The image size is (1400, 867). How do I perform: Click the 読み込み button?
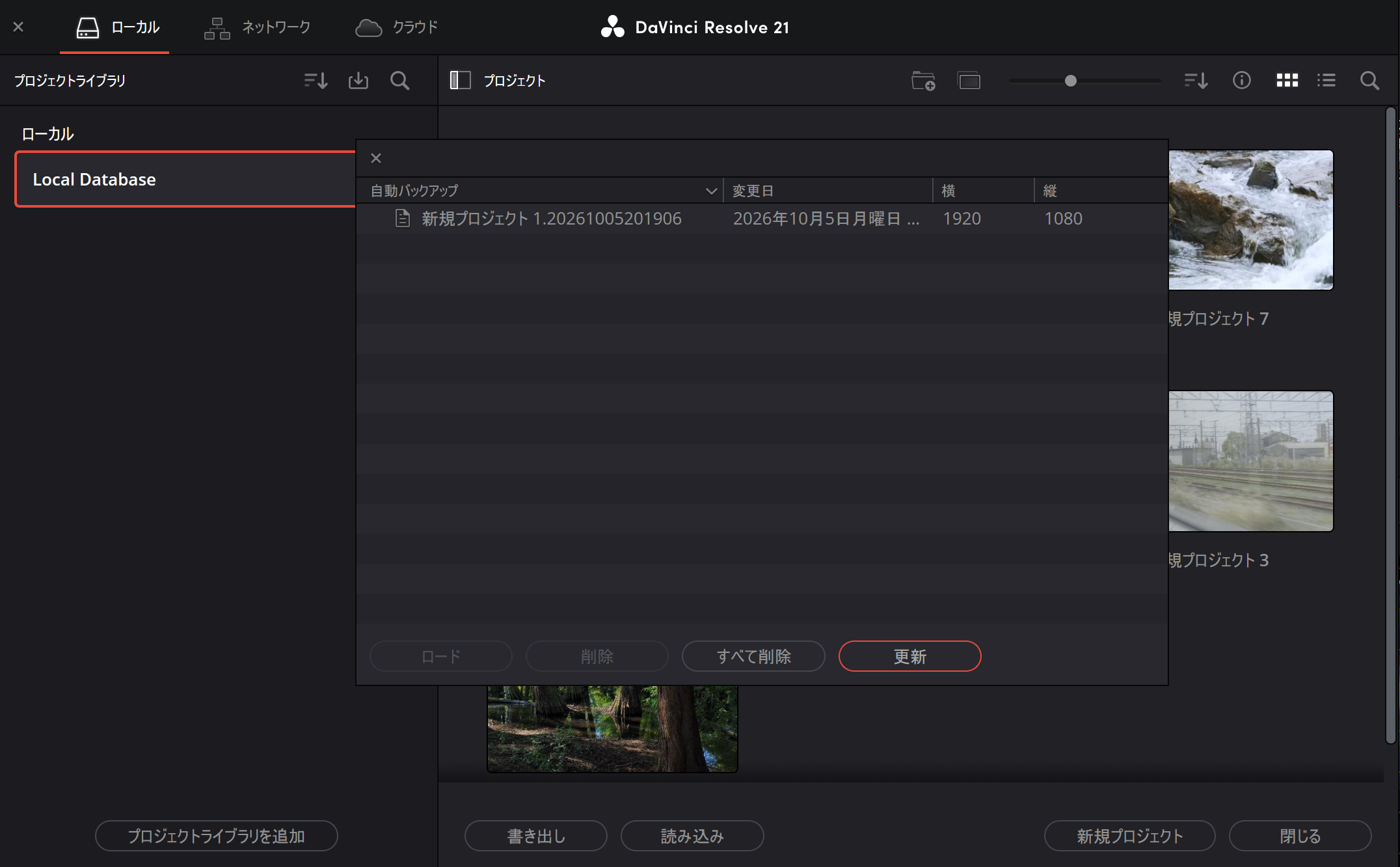(x=692, y=836)
